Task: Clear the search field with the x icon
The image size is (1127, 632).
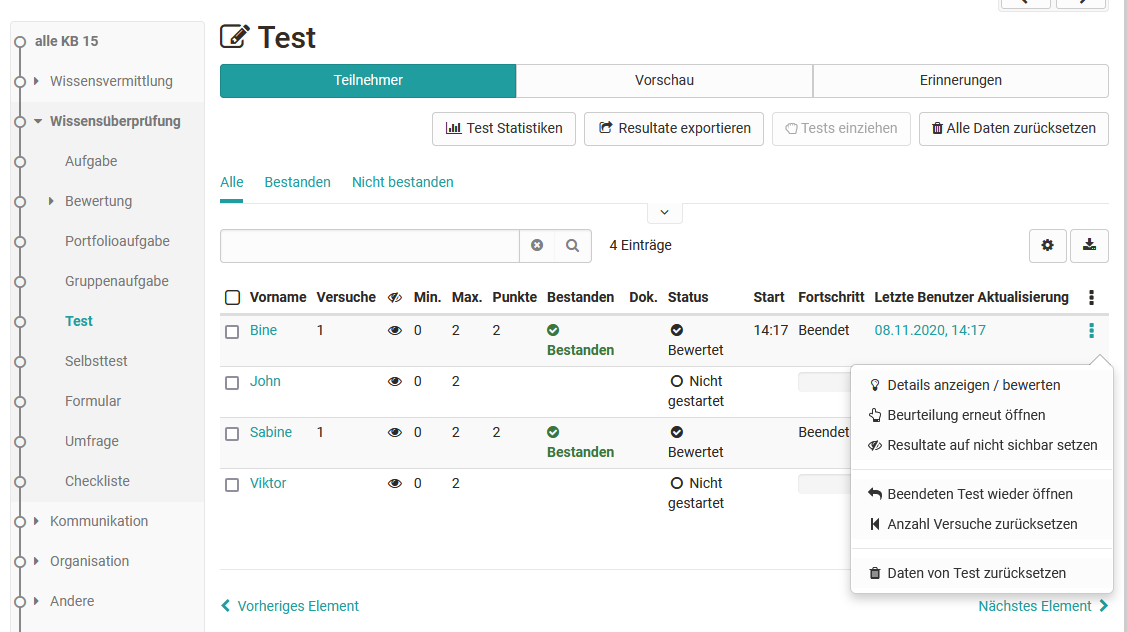Action: click(x=537, y=245)
